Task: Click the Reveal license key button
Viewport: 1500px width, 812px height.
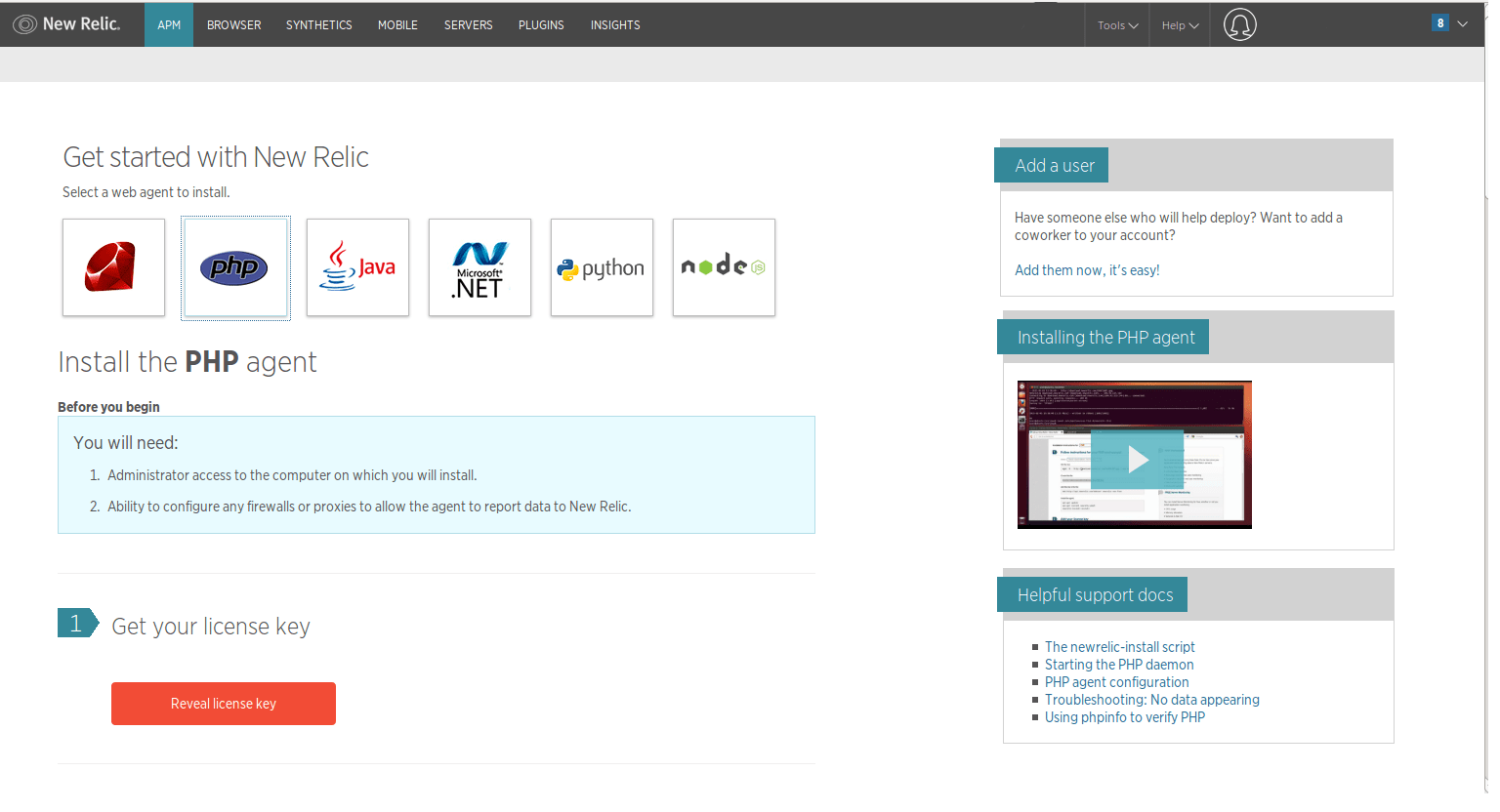Action: pyautogui.click(x=224, y=704)
